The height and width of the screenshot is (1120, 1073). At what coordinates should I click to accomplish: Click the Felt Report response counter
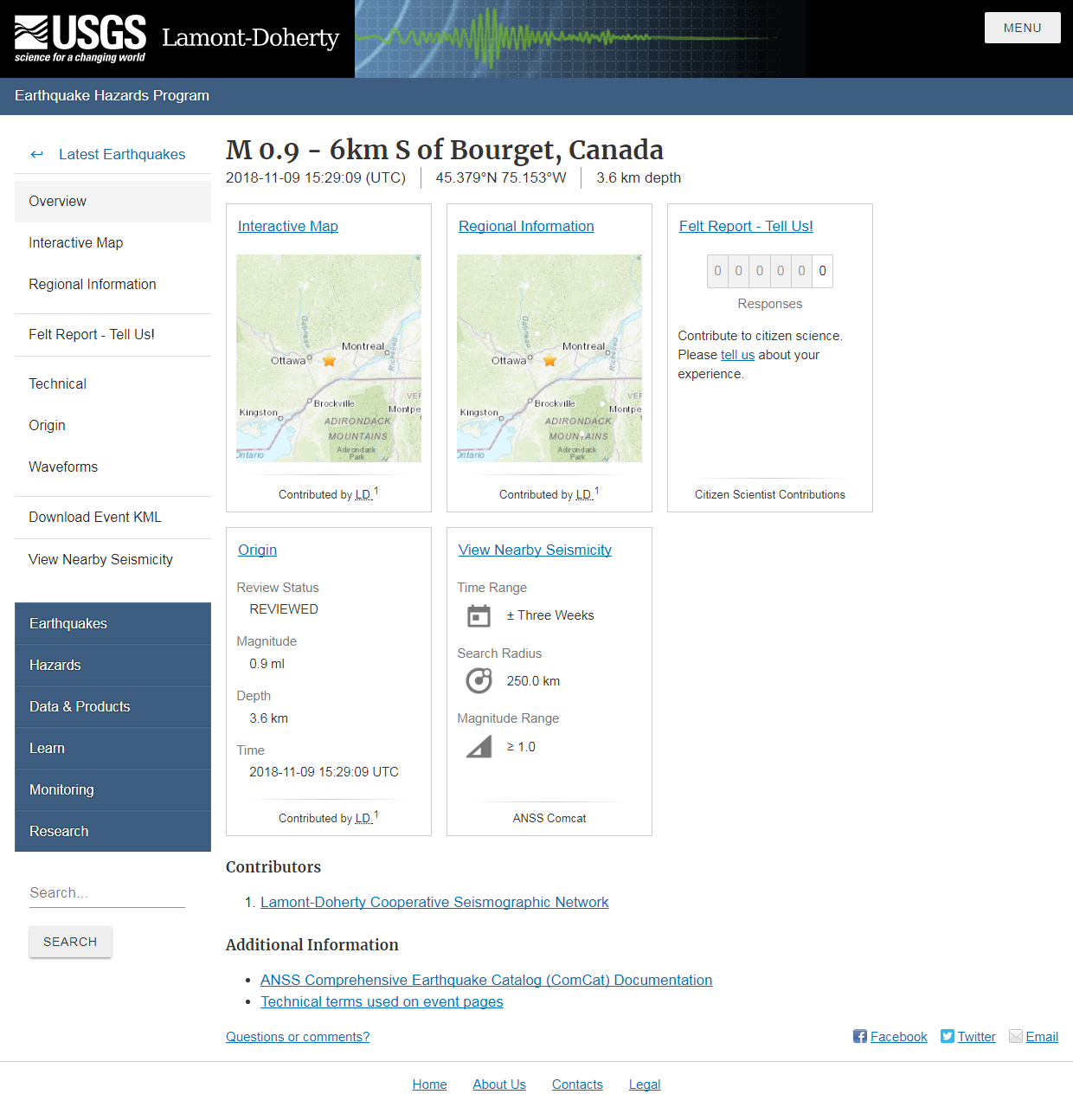click(769, 271)
